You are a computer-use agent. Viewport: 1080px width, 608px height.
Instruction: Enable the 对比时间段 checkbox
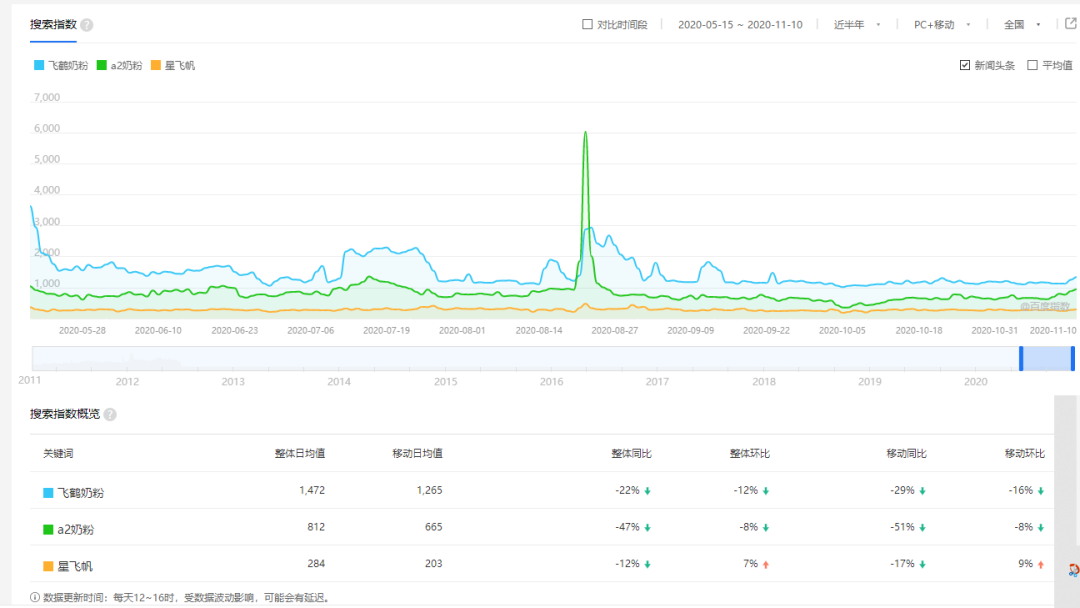588,24
